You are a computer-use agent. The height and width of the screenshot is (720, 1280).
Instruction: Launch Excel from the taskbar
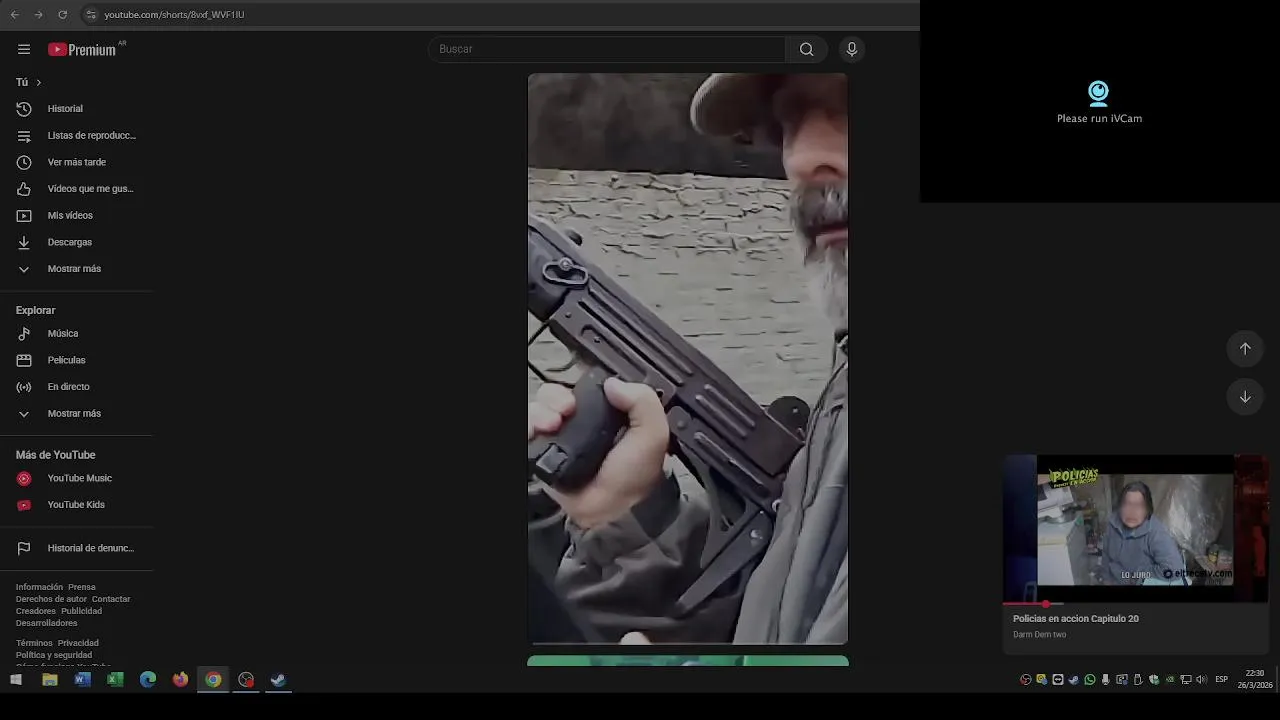pyautogui.click(x=115, y=680)
